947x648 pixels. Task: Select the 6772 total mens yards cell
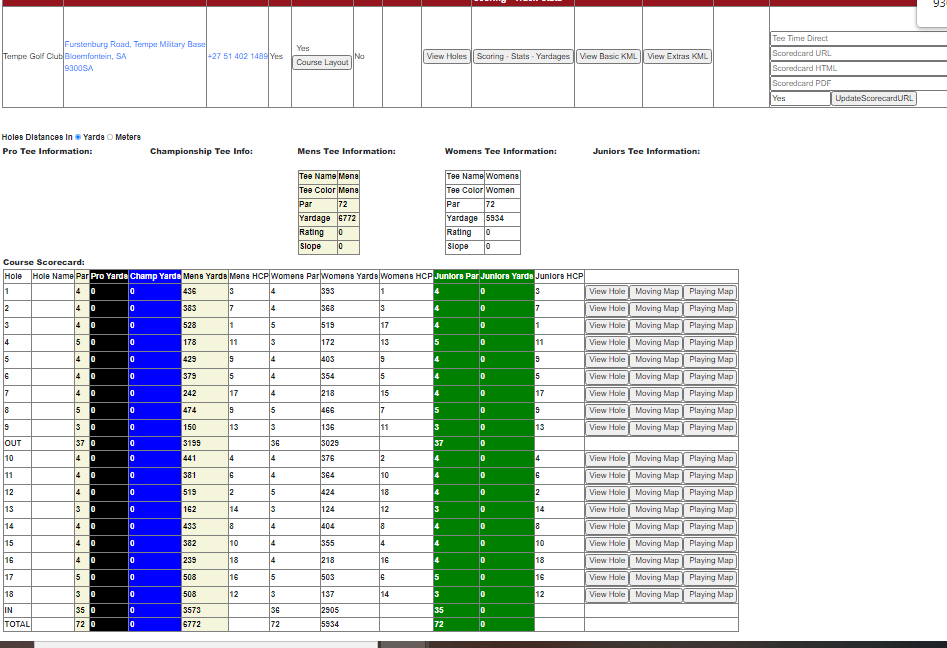[x=205, y=624]
